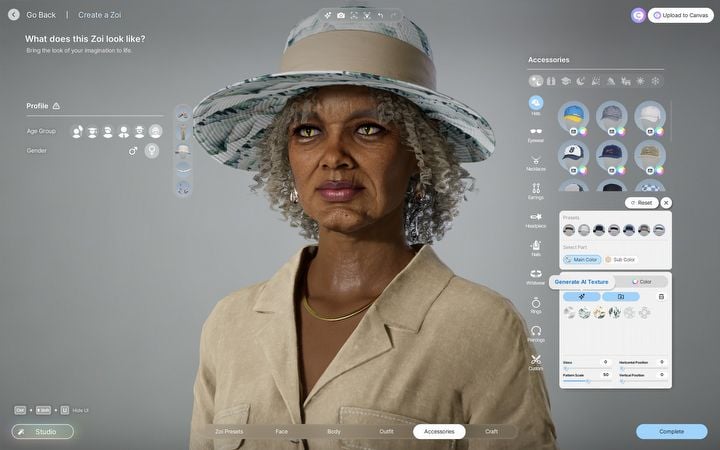
Task: Click the Go Back arrow icon
Action: 13,15
